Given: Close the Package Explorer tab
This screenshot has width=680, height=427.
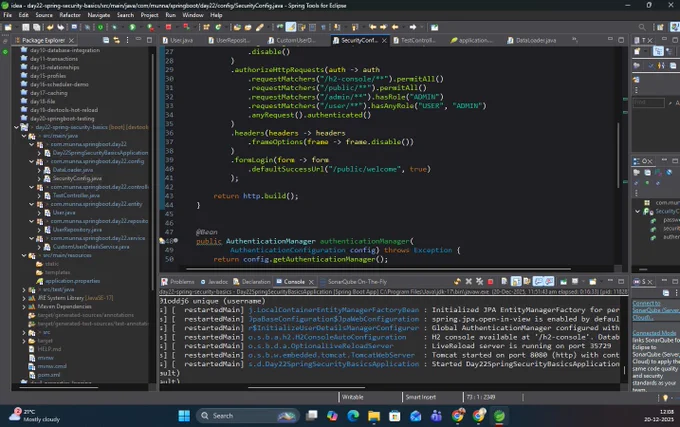Looking at the screenshot, I should 72,40.
